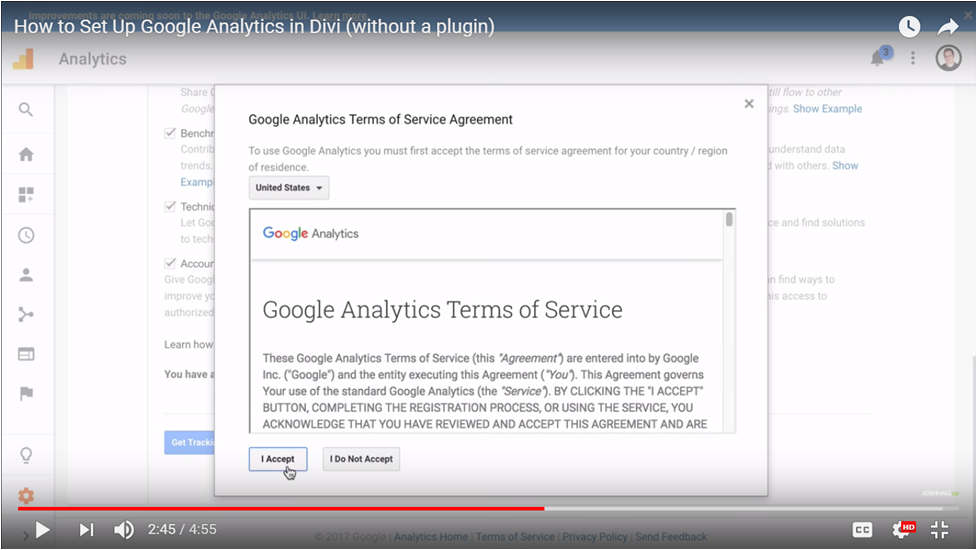
Task: Click the I Accept button
Action: (278, 459)
